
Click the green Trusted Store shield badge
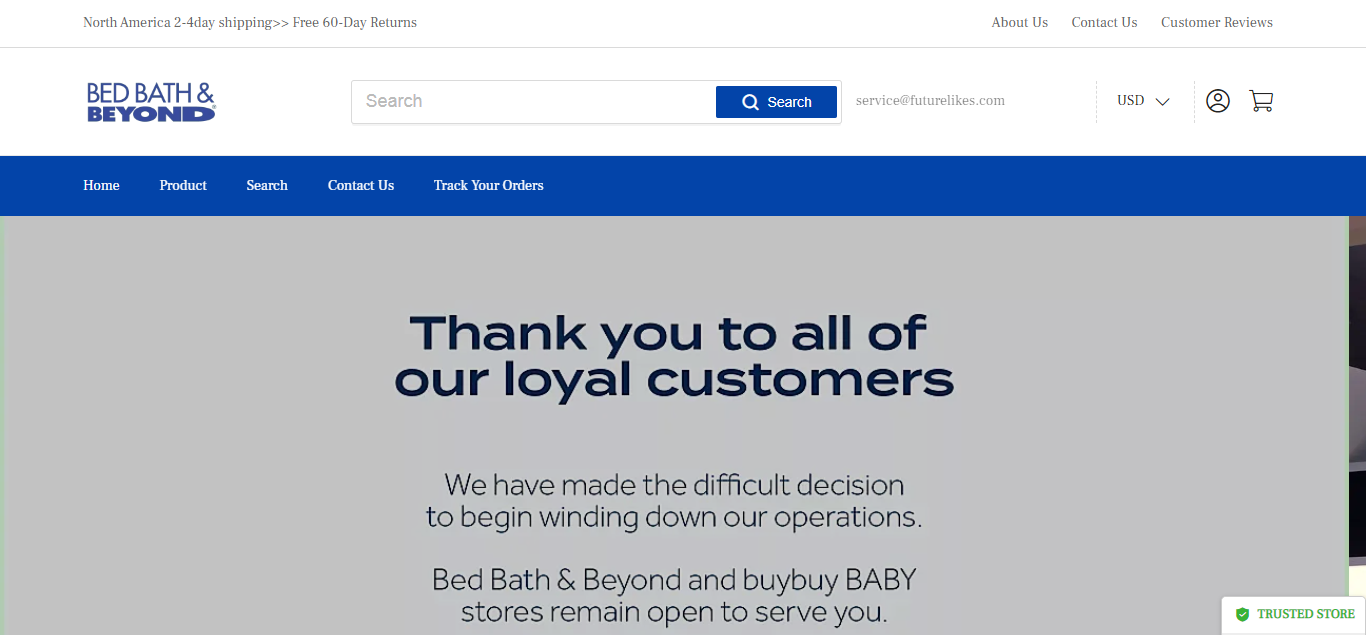(1243, 614)
